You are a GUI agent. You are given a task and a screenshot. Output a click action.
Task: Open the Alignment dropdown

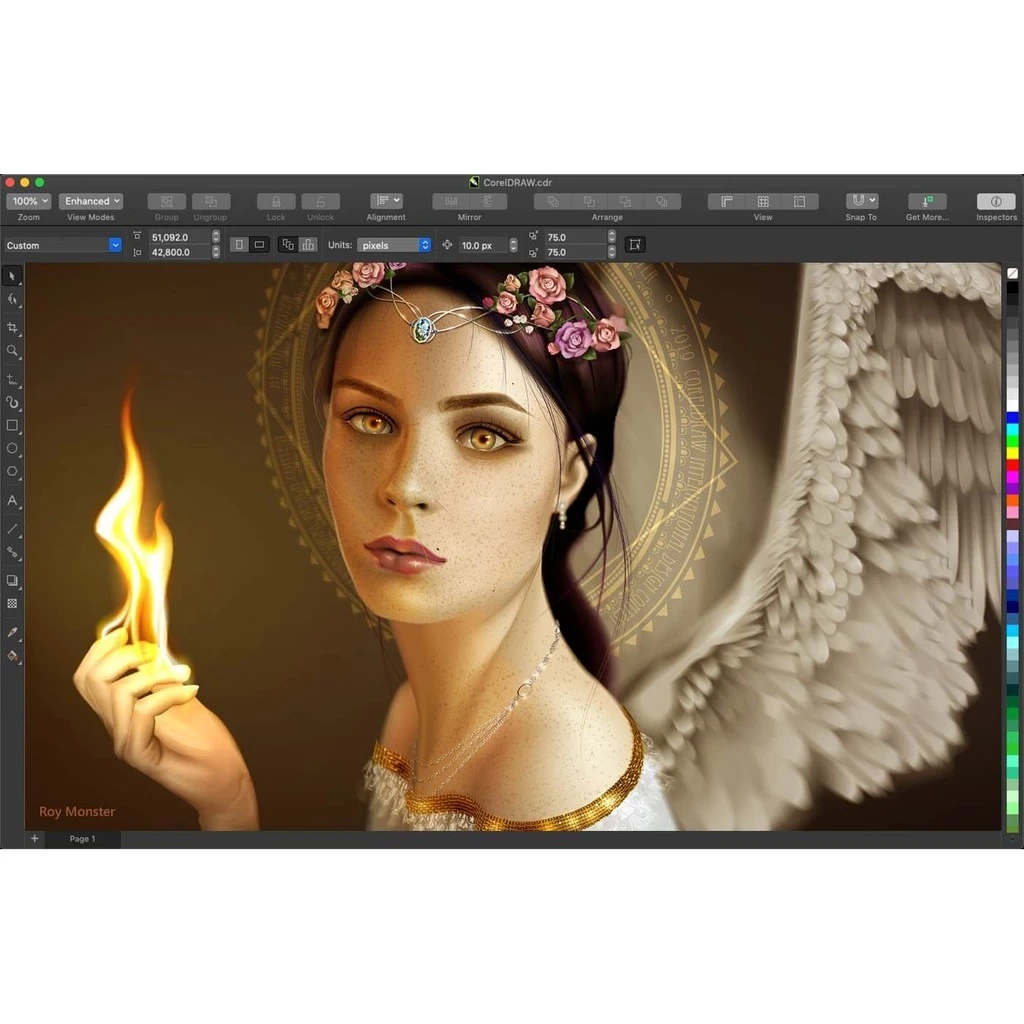coord(386,200)
